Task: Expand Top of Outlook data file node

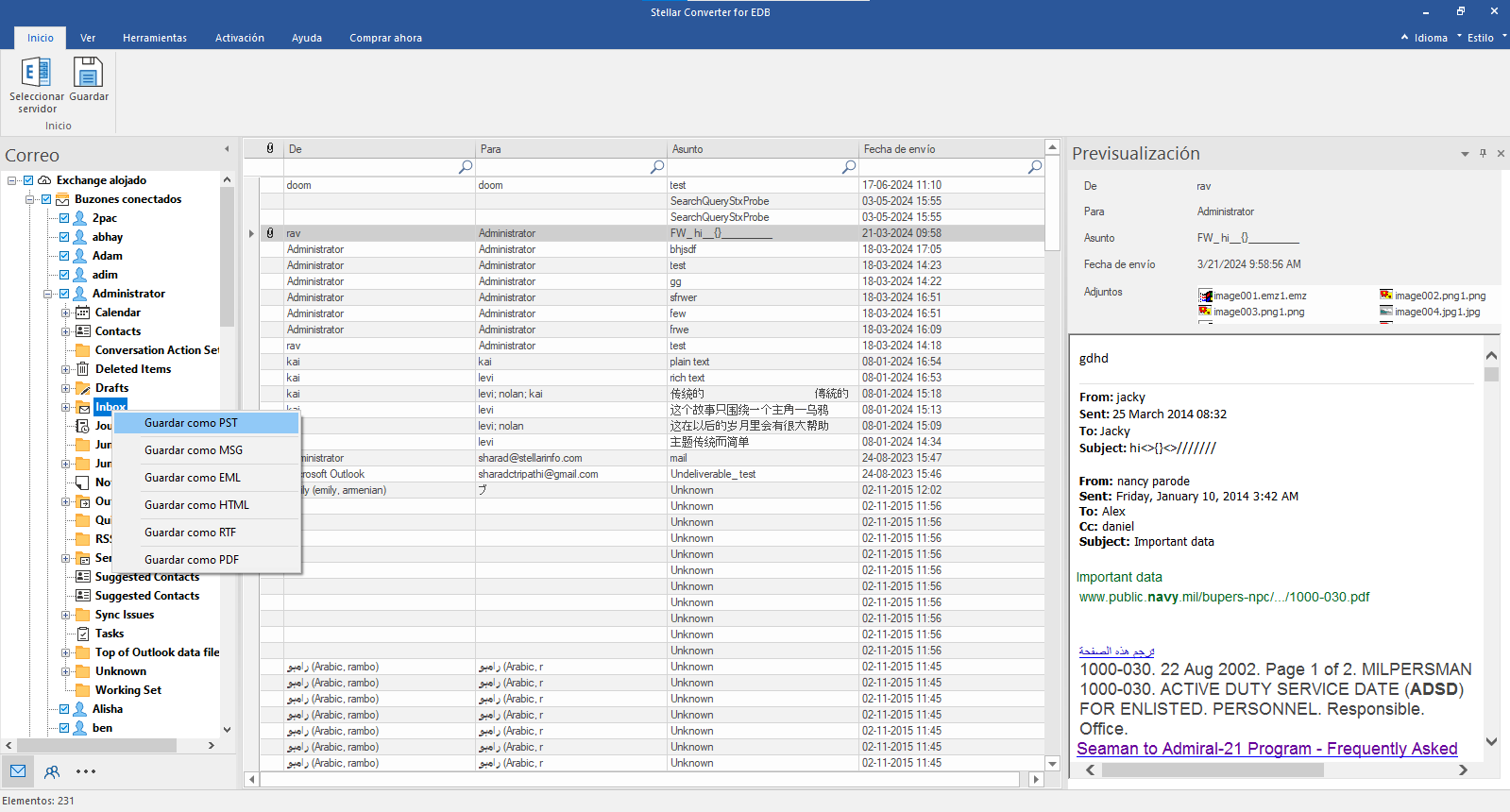Action: [66, 652]
